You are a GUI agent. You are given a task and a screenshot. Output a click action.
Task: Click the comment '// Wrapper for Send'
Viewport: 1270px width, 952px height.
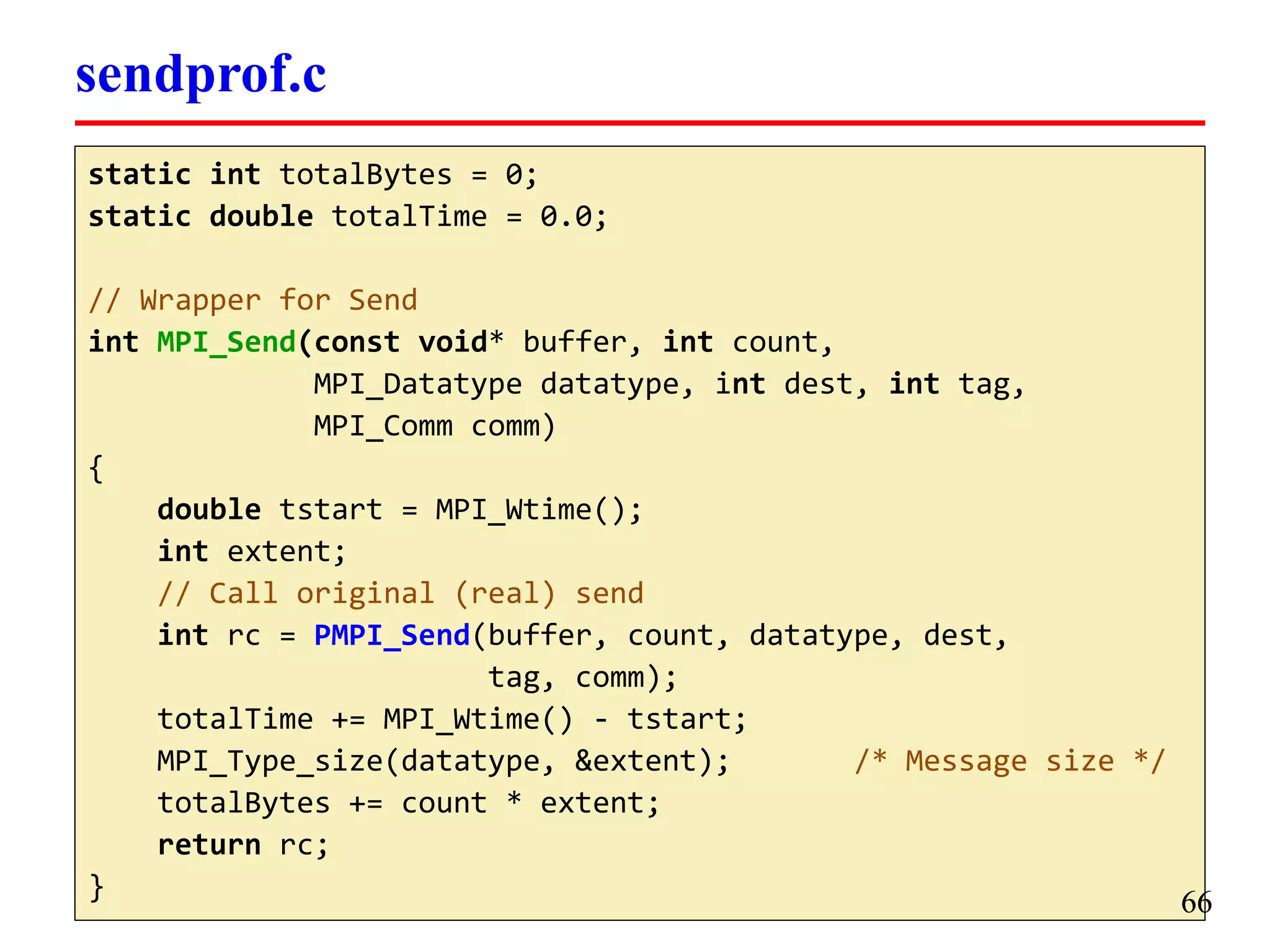click(253, 301)
